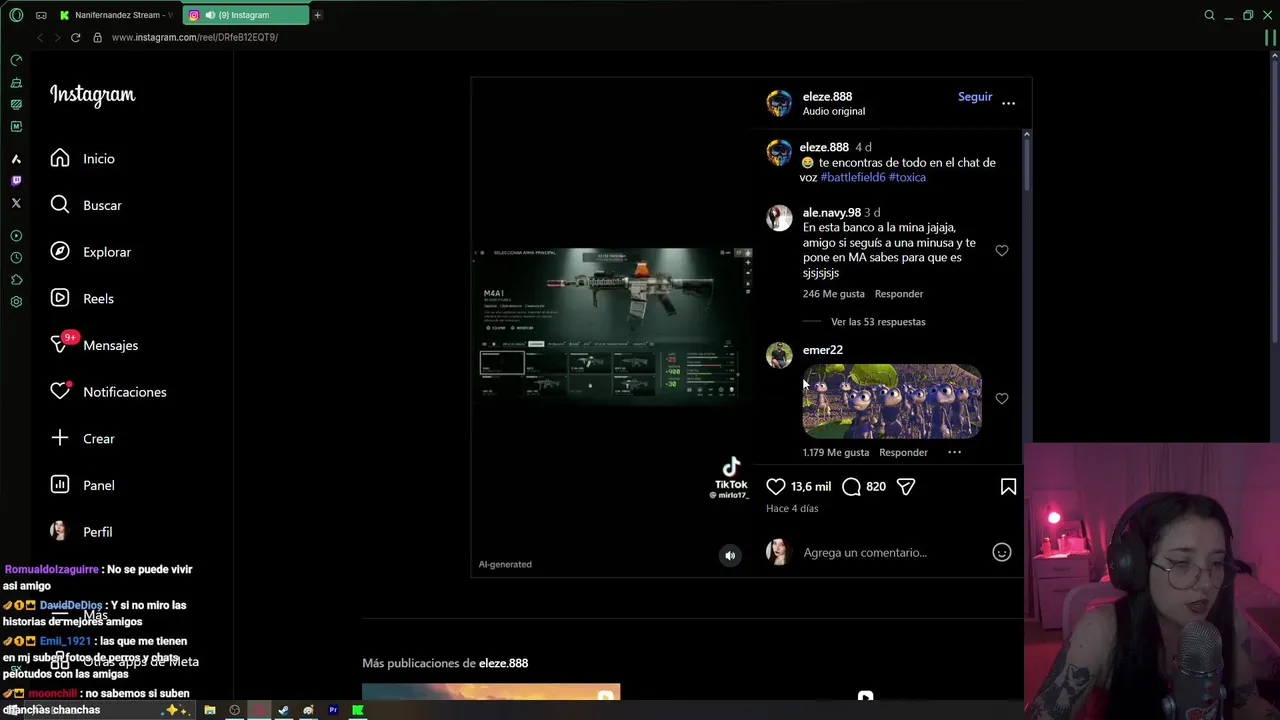Expand Ver las 53 respuestas
The image size is (1280, 720).
(x=878, y=322)
